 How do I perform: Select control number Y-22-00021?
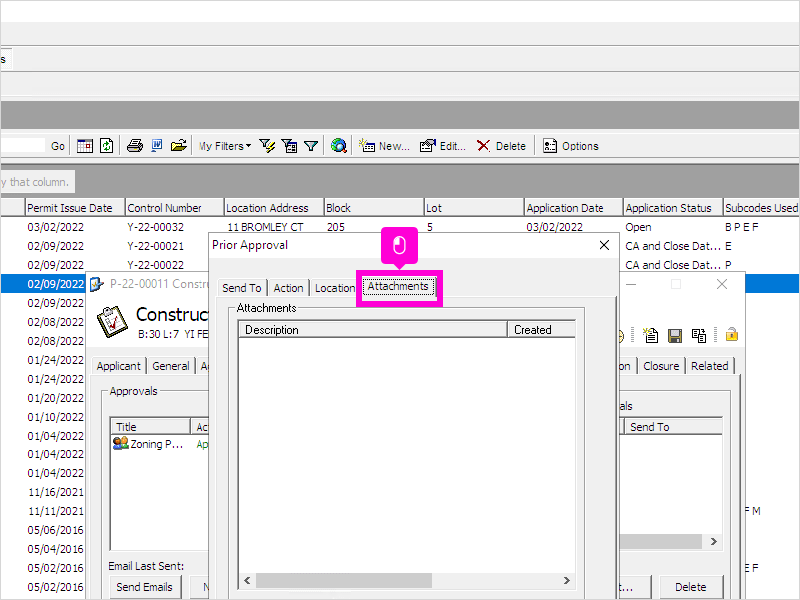pos(155,246)
